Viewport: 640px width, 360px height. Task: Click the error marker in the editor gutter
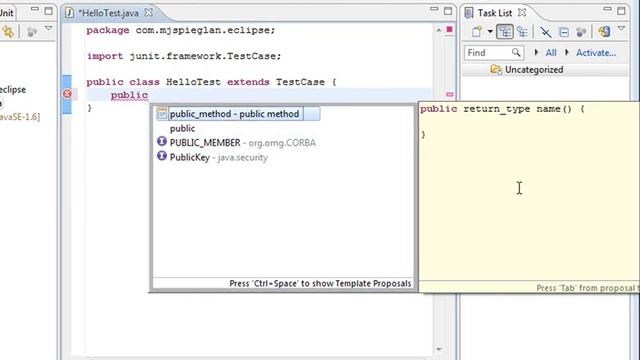[67, 94]
